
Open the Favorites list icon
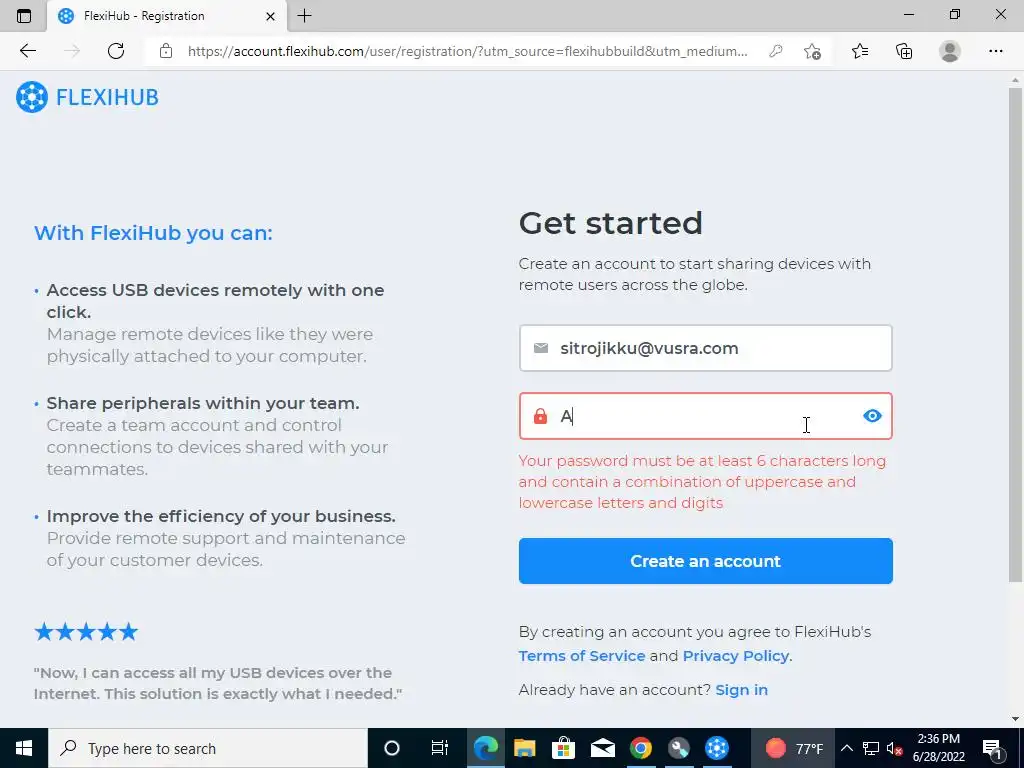point(860,51)
